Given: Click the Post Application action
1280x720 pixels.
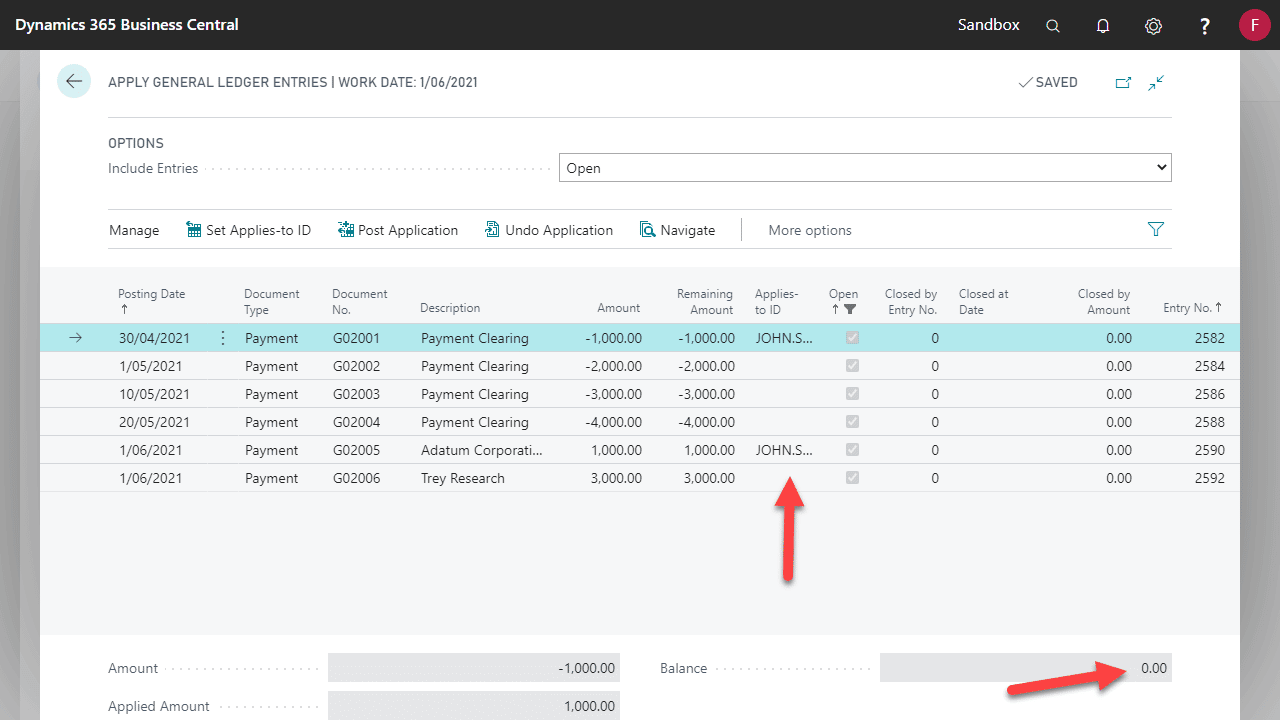Looking at the screenshot, I should (x=398, y=230).
